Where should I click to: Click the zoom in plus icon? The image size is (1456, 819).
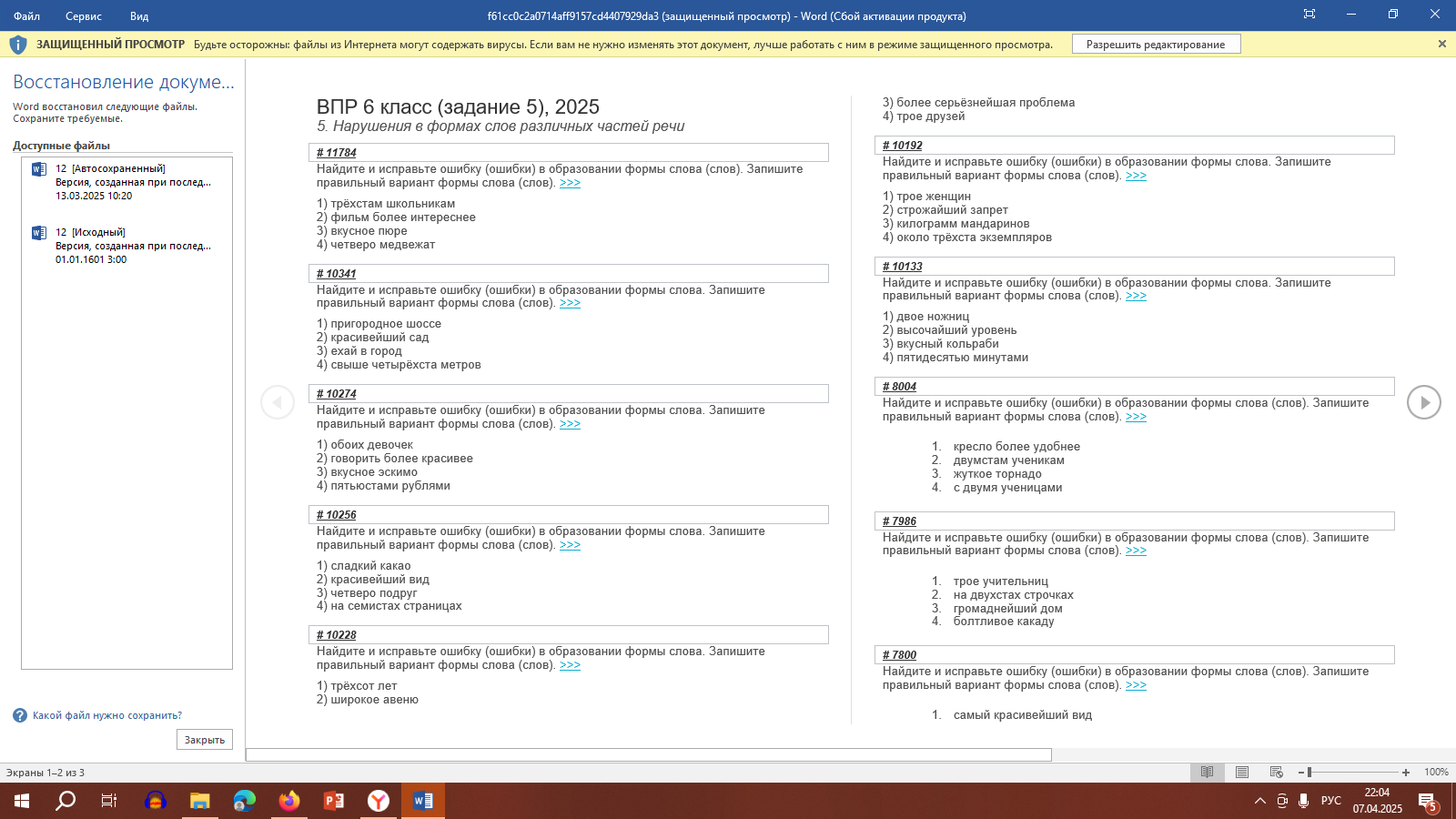tap(1406, 773)
